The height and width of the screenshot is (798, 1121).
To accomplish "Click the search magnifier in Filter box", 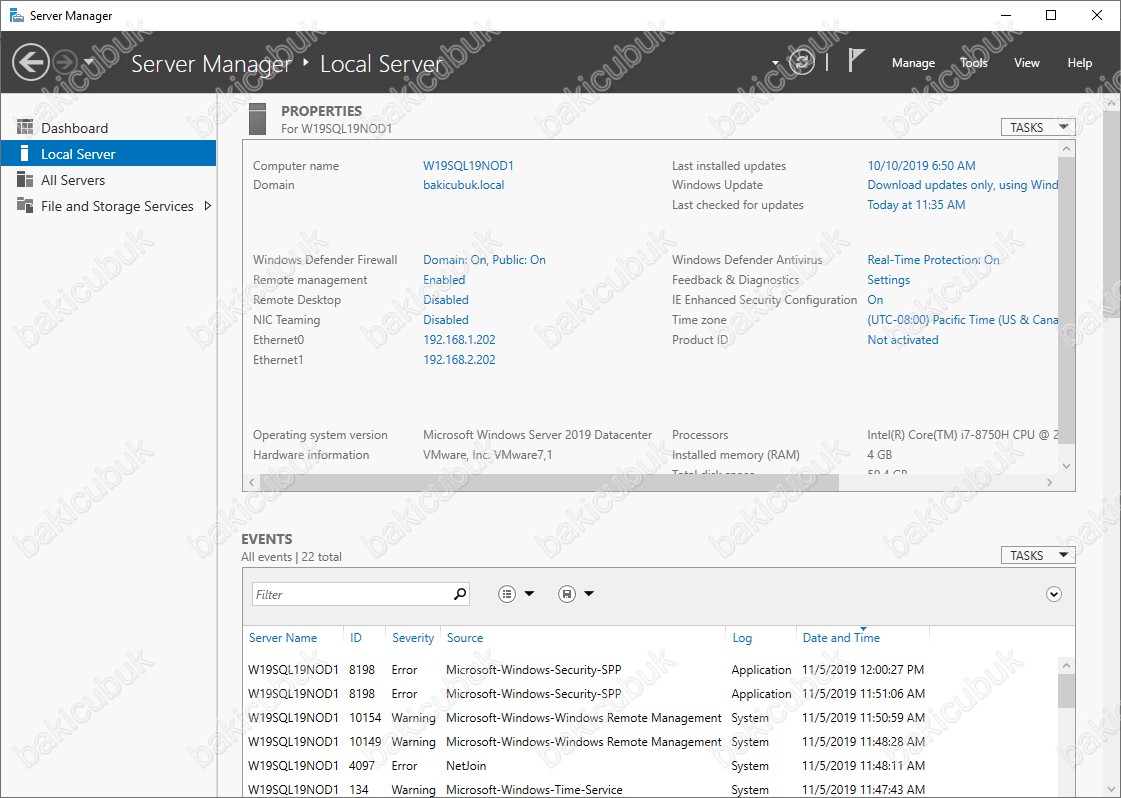I will click(460, 593).
